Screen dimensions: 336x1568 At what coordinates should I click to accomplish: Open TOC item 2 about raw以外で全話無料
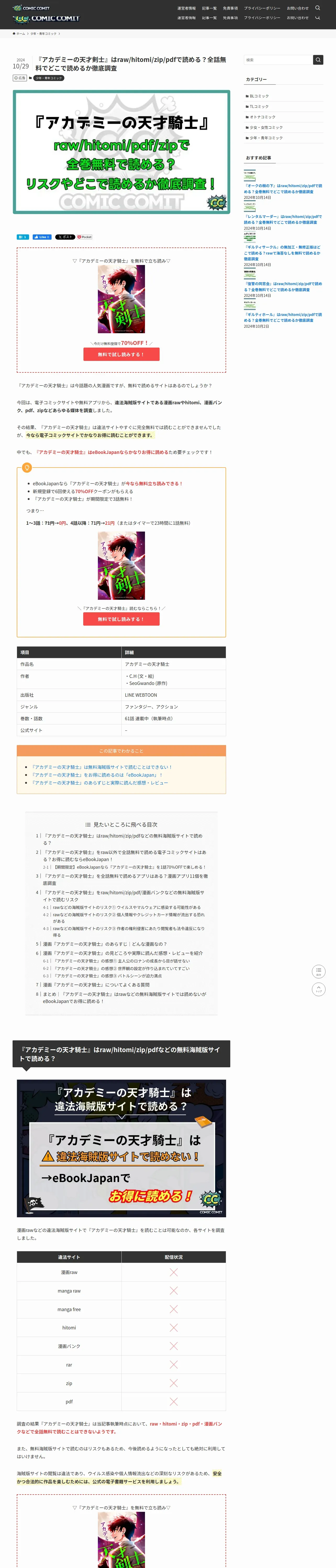pos(124,856)
